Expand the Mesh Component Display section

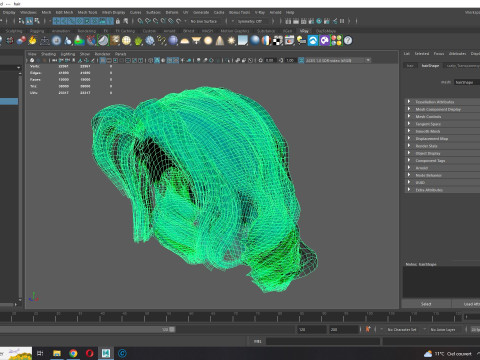[442, 109]
